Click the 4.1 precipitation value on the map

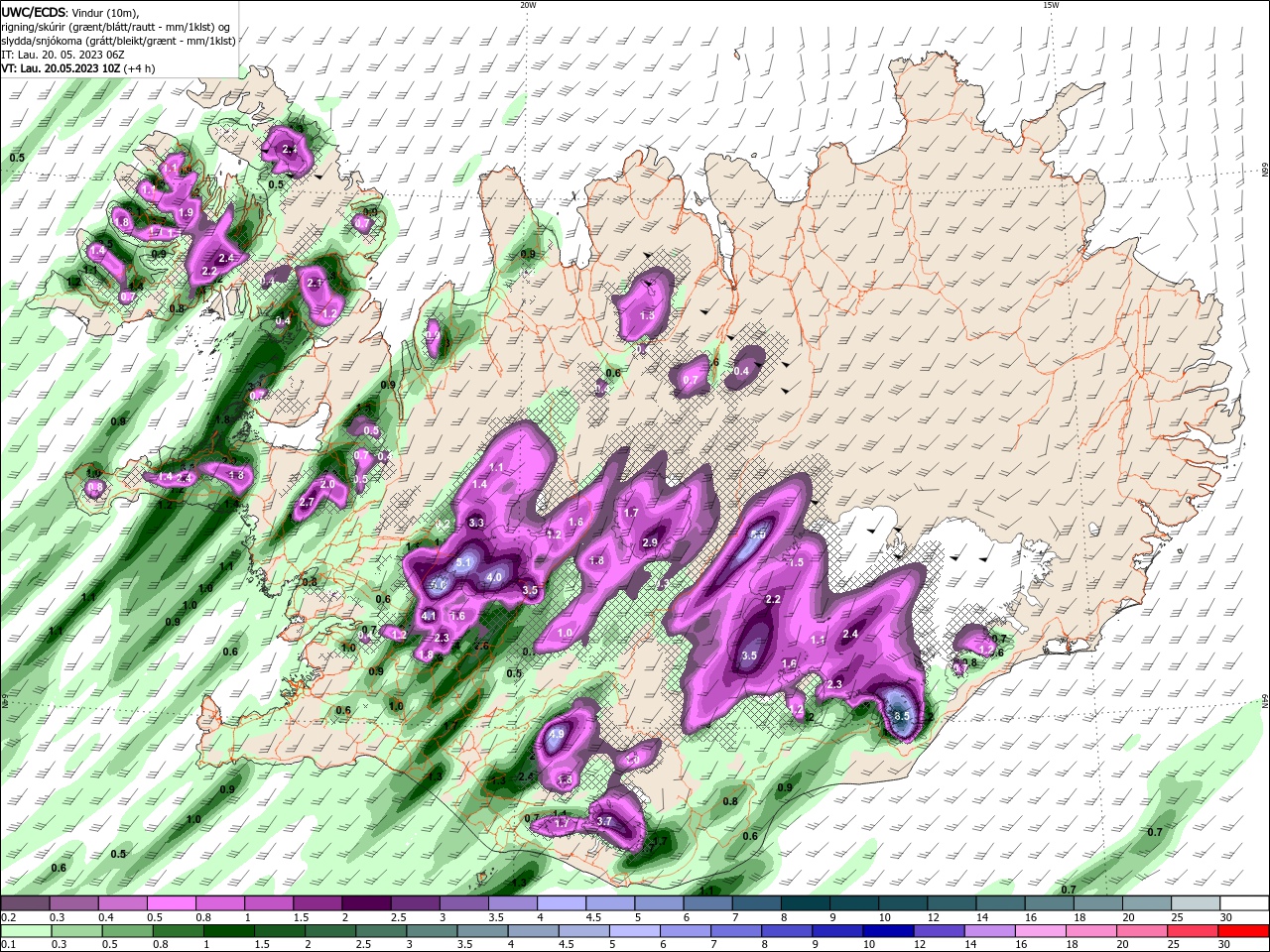click(x=430, y=616)
